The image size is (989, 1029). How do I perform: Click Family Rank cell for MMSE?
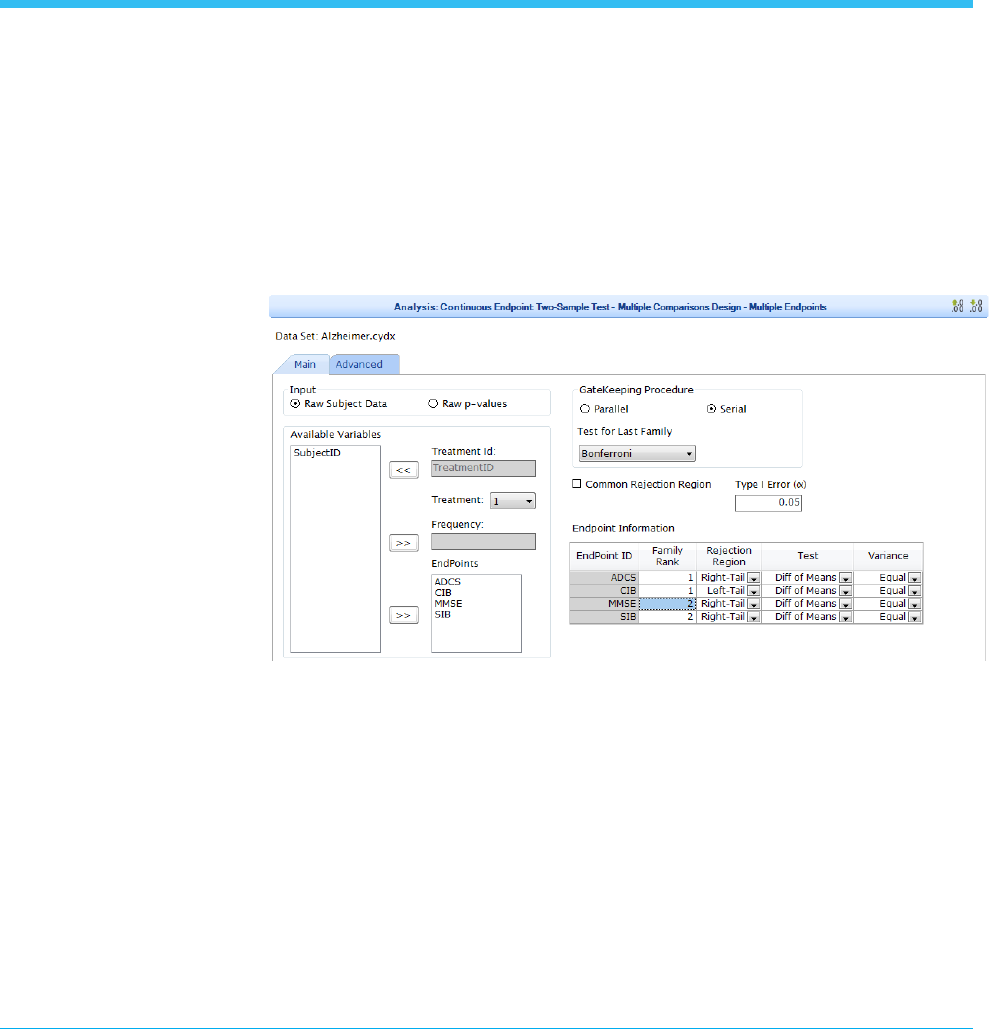coord(667,604)
